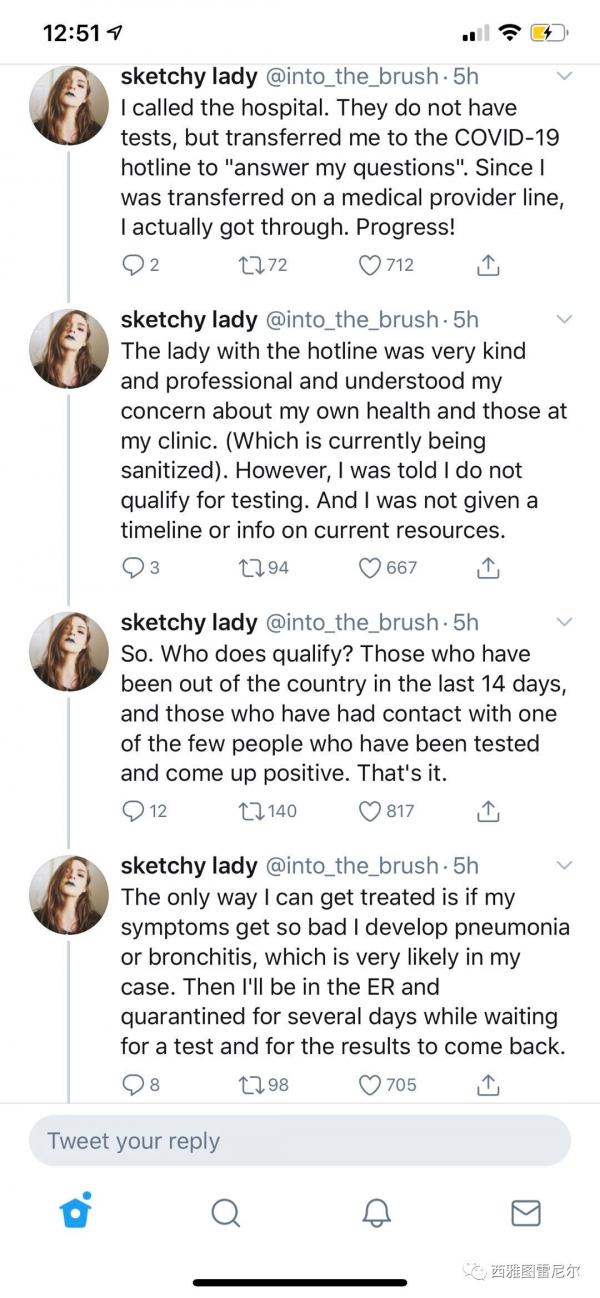Open options chevron on the first tweet

click(x=564, y=76)
